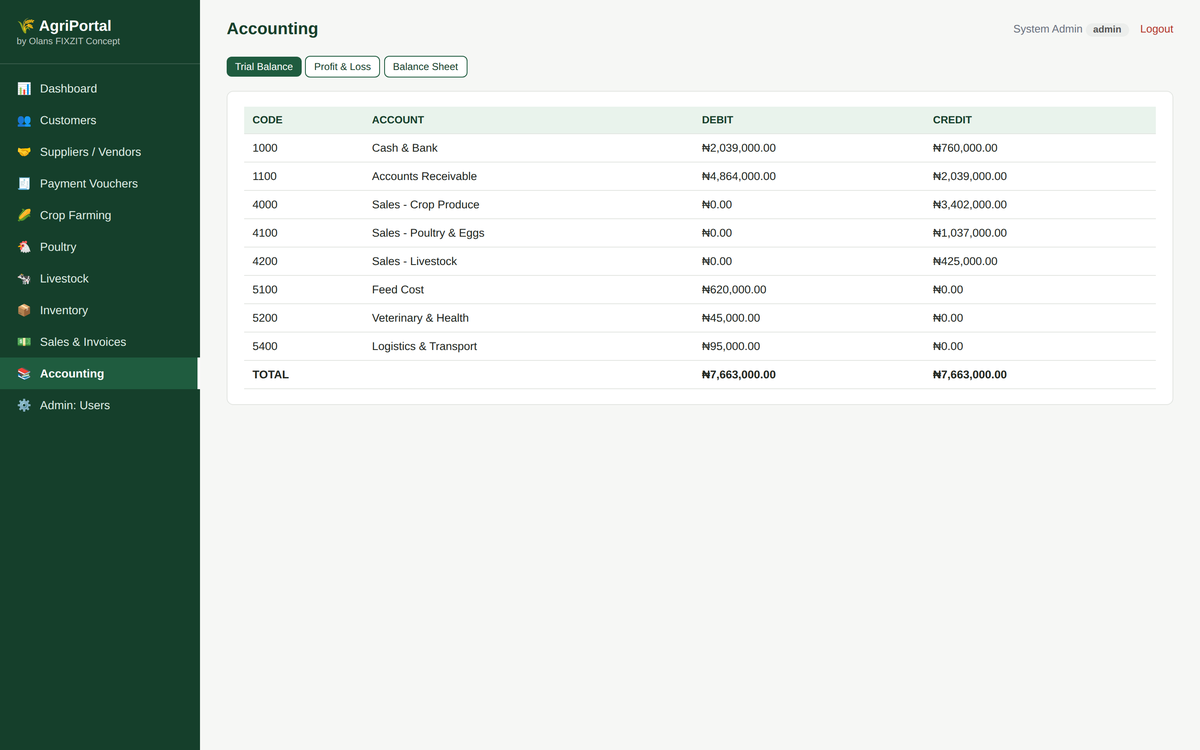Click the ₦760,000.00 credit value

pos(965,148)
